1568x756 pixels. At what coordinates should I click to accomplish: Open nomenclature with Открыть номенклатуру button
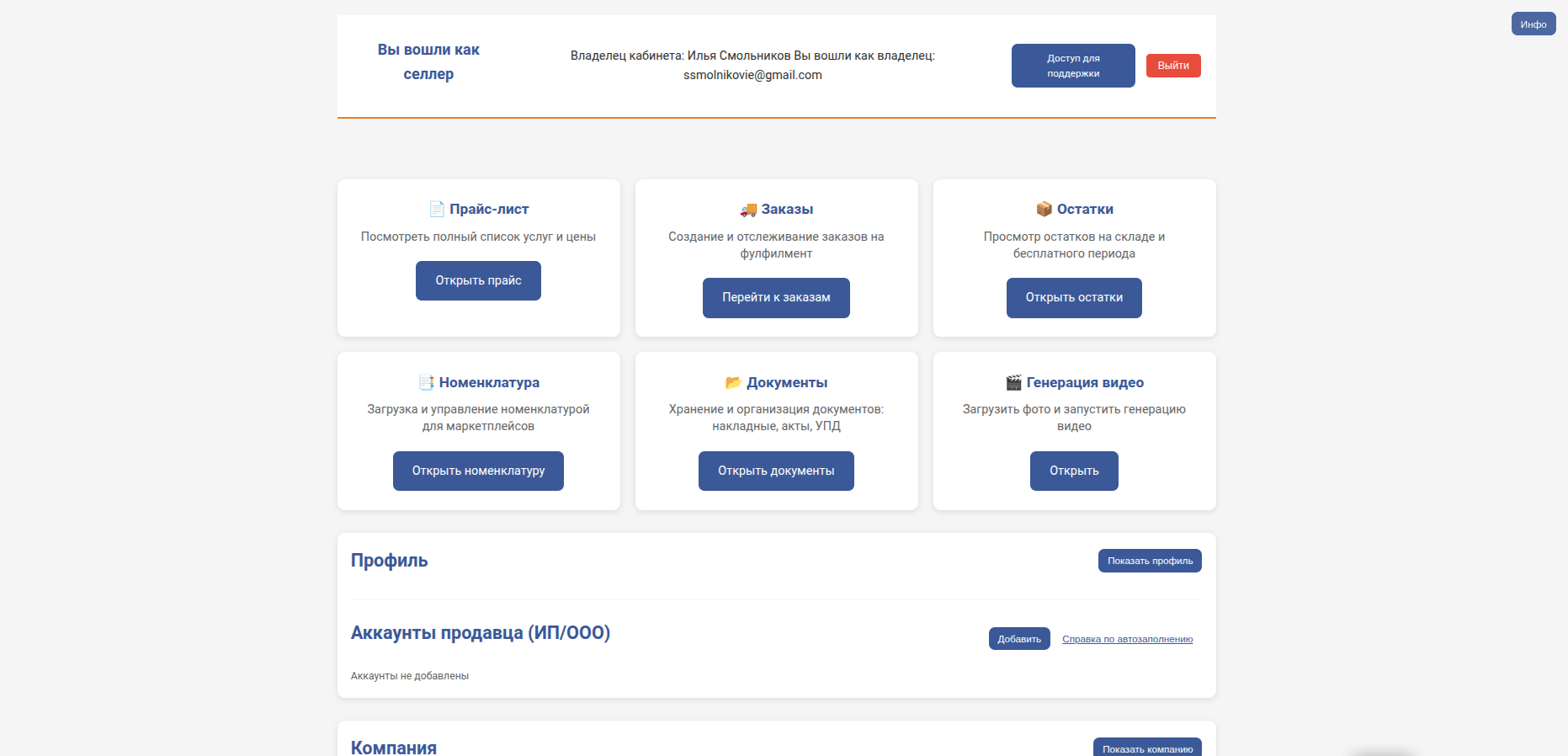(478, 471)
